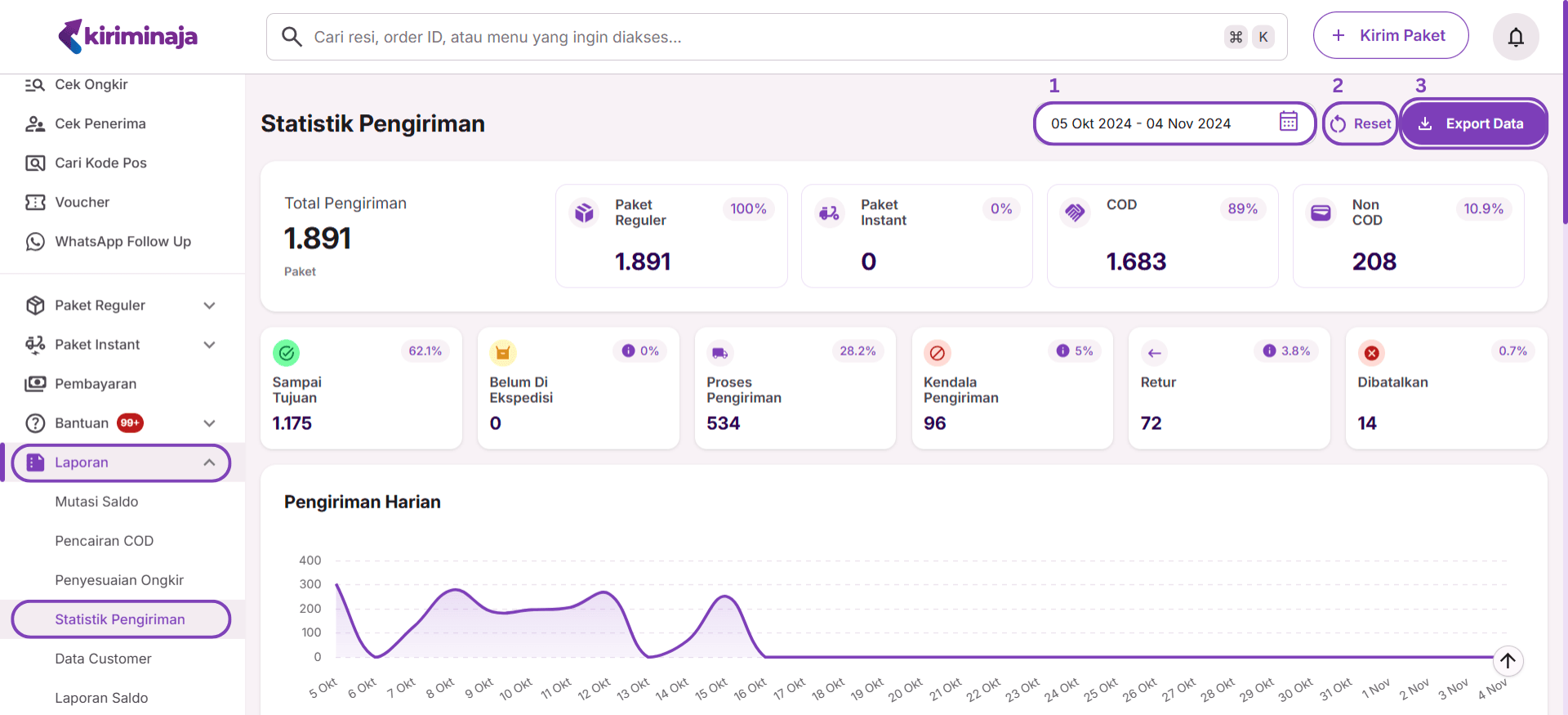Open Mutasi Saldo report
Viewport: 1568px width, 715px height.
[96, 502]
